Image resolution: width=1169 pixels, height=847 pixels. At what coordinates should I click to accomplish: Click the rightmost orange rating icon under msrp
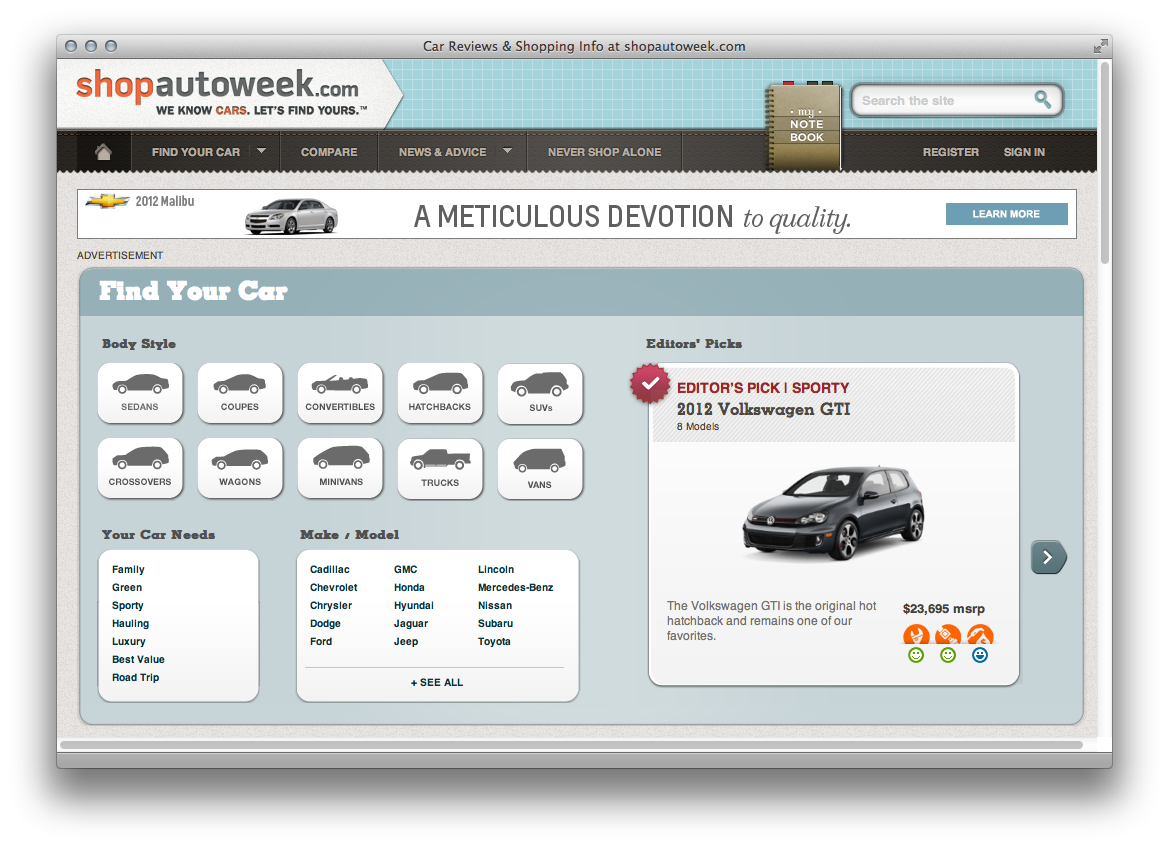click(x=980, y=635)
